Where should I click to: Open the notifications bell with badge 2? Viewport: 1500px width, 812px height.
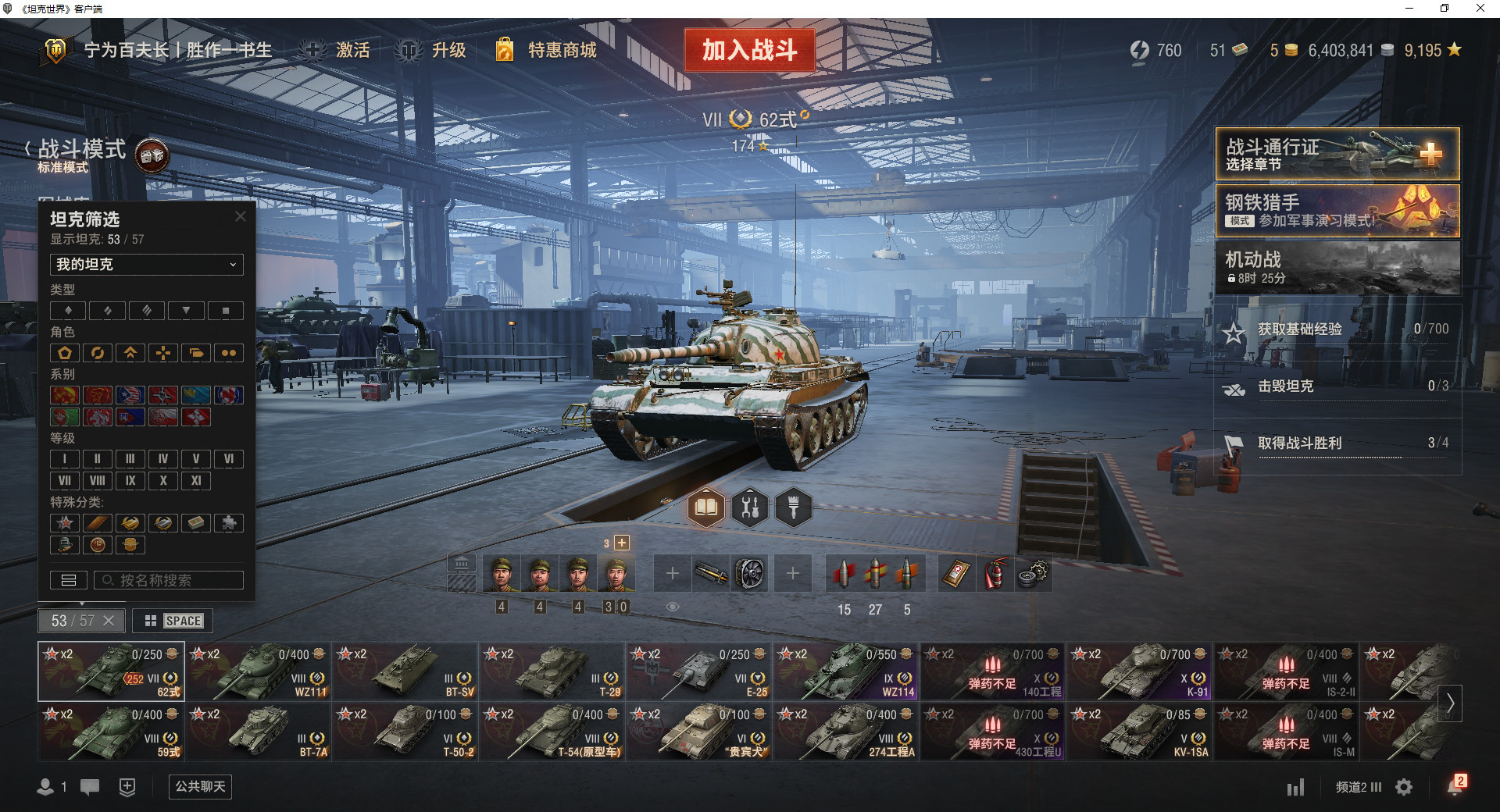(1455, 785)
